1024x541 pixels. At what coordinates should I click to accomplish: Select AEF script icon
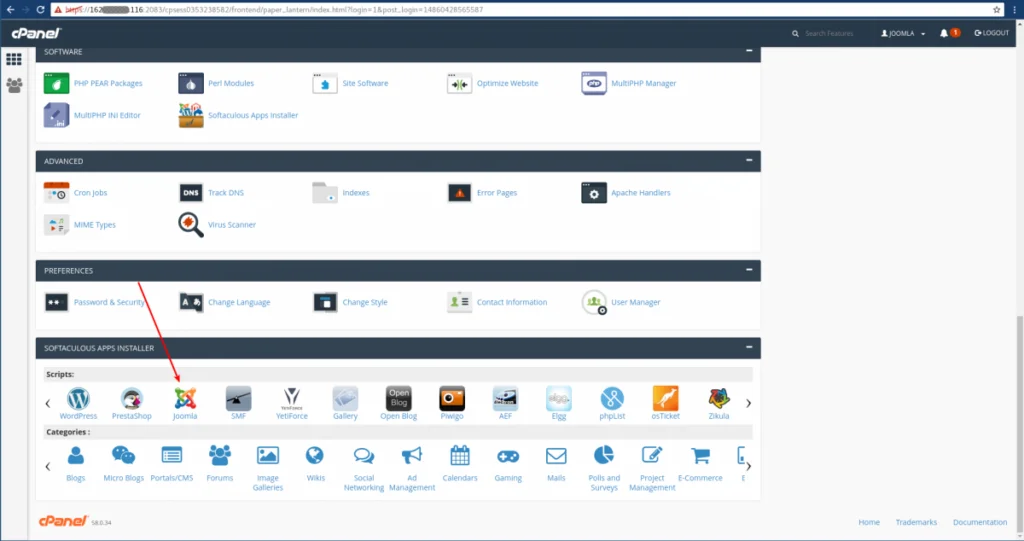(x=505, y=399)
